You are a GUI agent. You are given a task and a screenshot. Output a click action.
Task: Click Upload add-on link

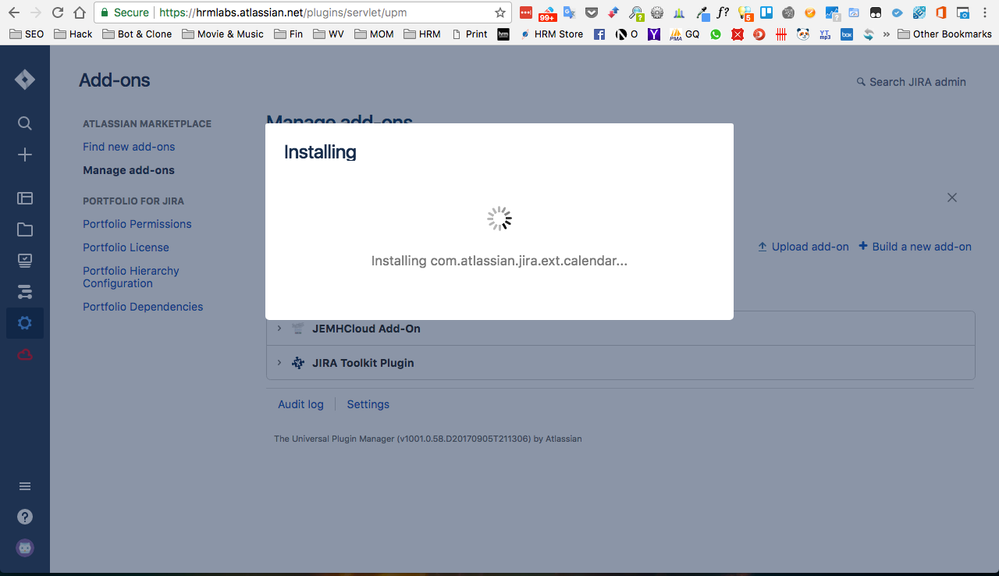803,247
